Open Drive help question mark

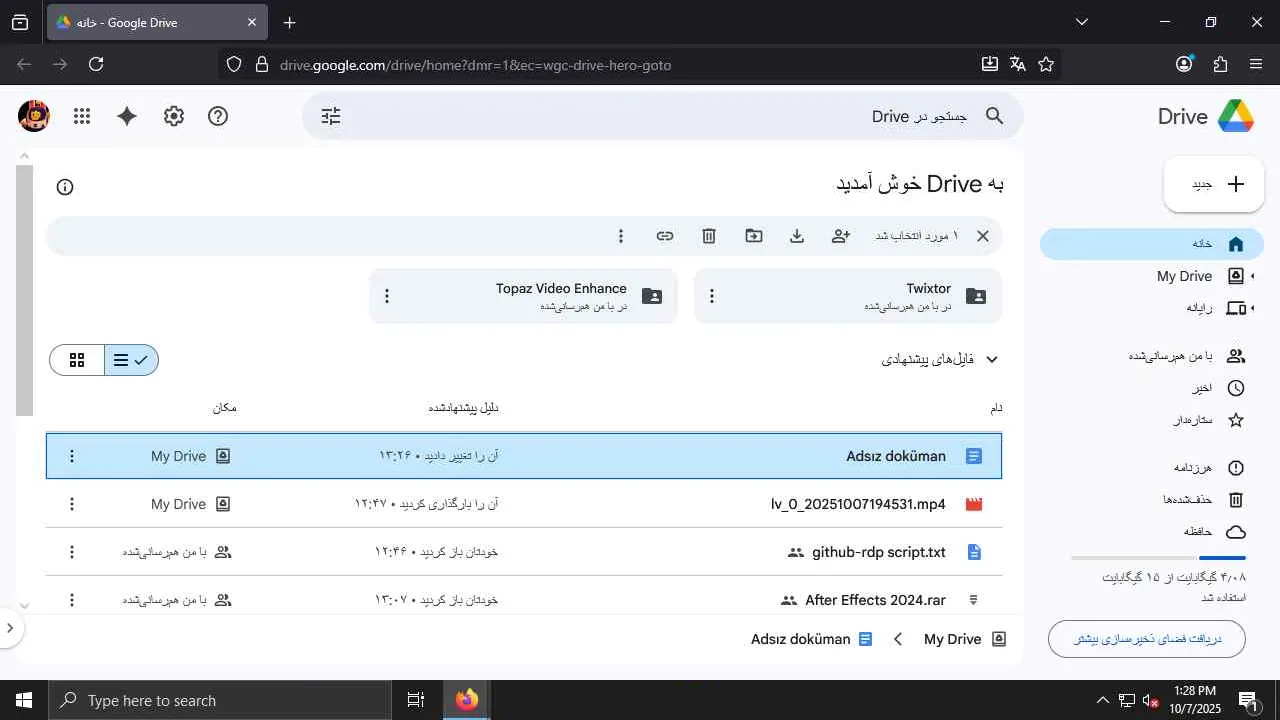218,116
